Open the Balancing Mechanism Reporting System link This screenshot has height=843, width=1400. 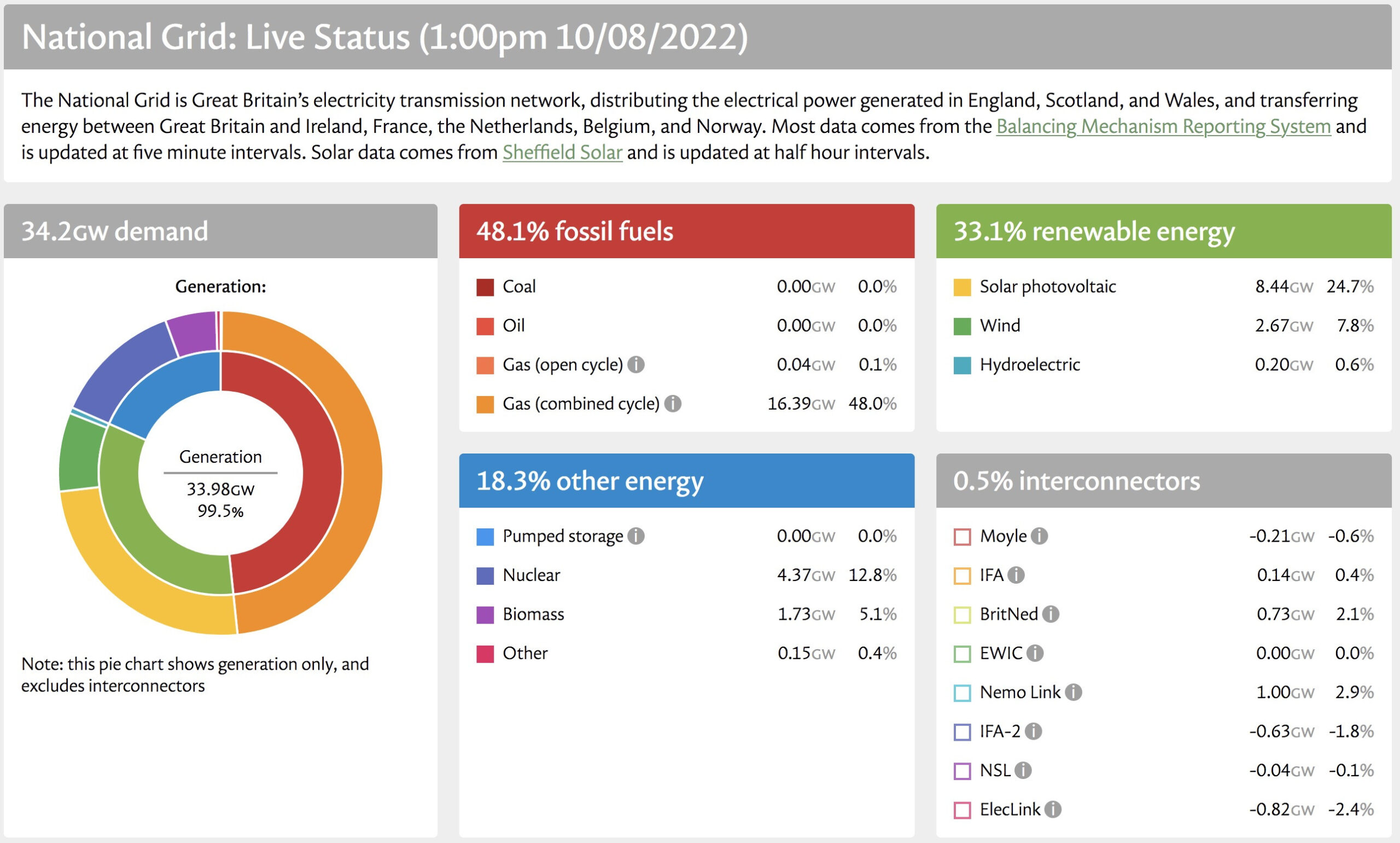point(1163,126)
